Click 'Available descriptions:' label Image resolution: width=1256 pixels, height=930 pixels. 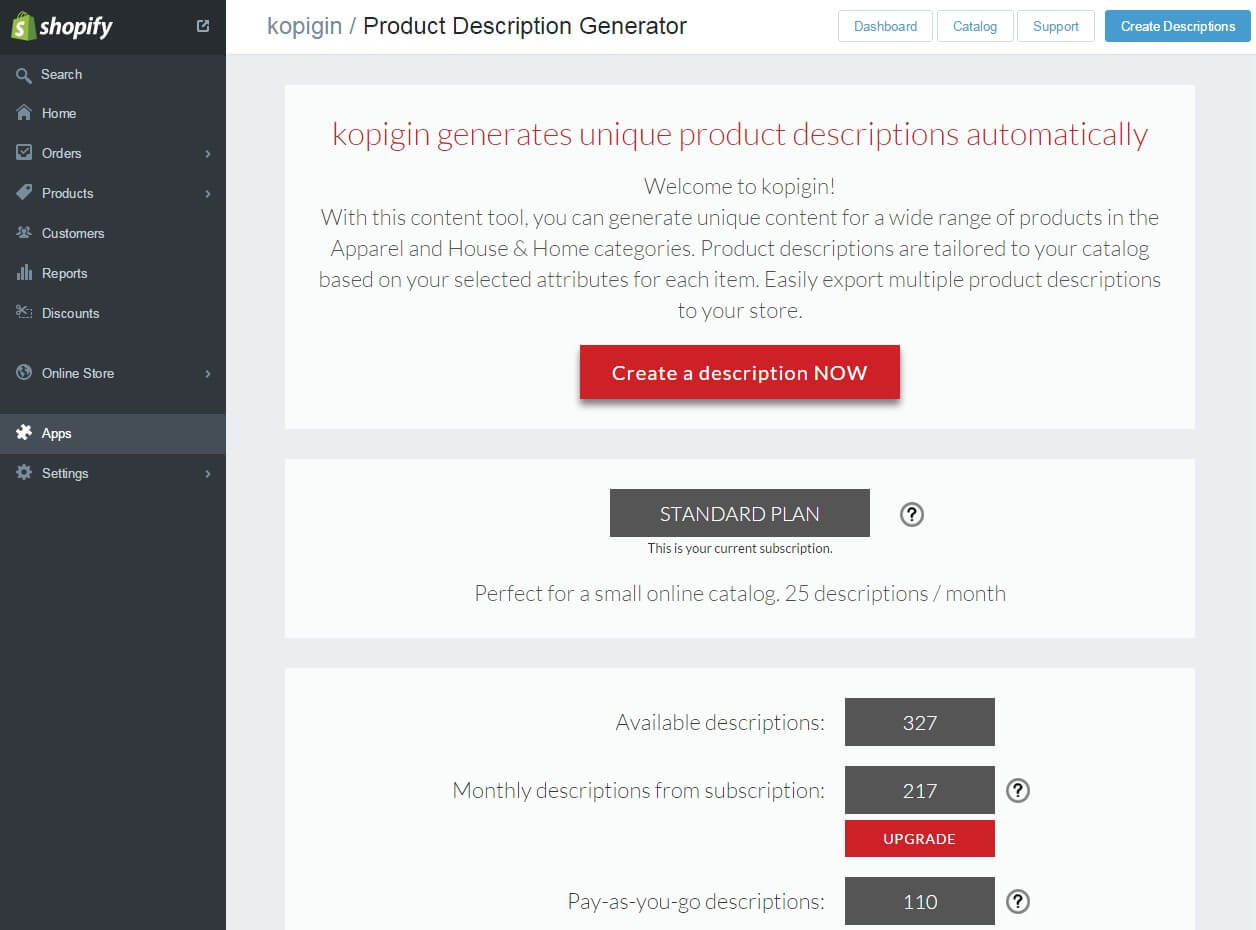tap(720, 722)
